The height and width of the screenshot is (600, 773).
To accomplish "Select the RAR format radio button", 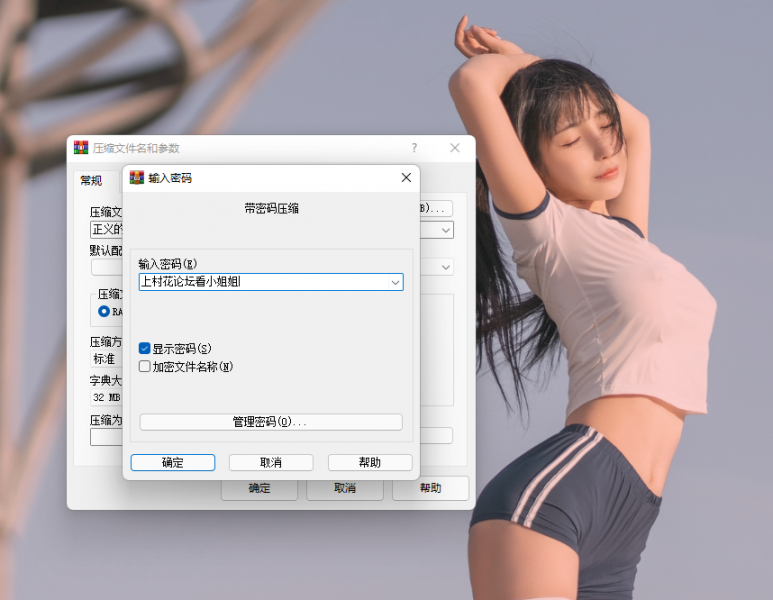I will coord(104,312).
